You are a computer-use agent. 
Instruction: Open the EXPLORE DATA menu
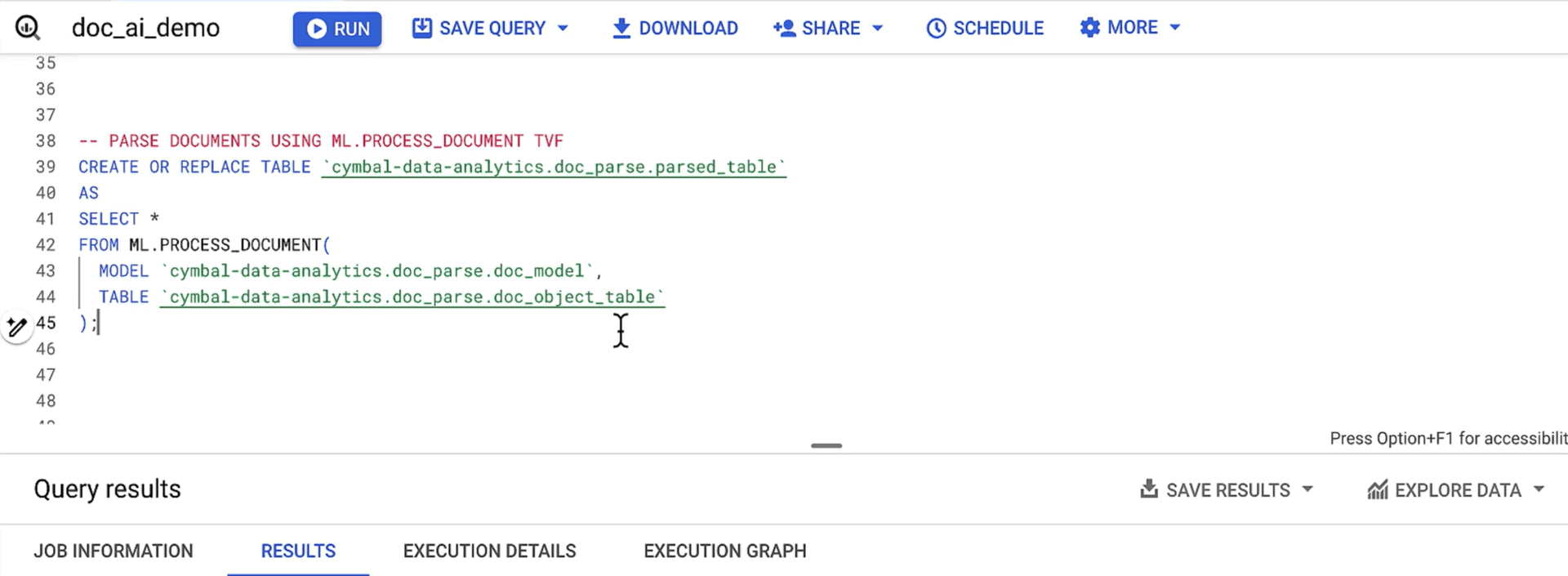pyautogui.click(x=1457, y=489)
